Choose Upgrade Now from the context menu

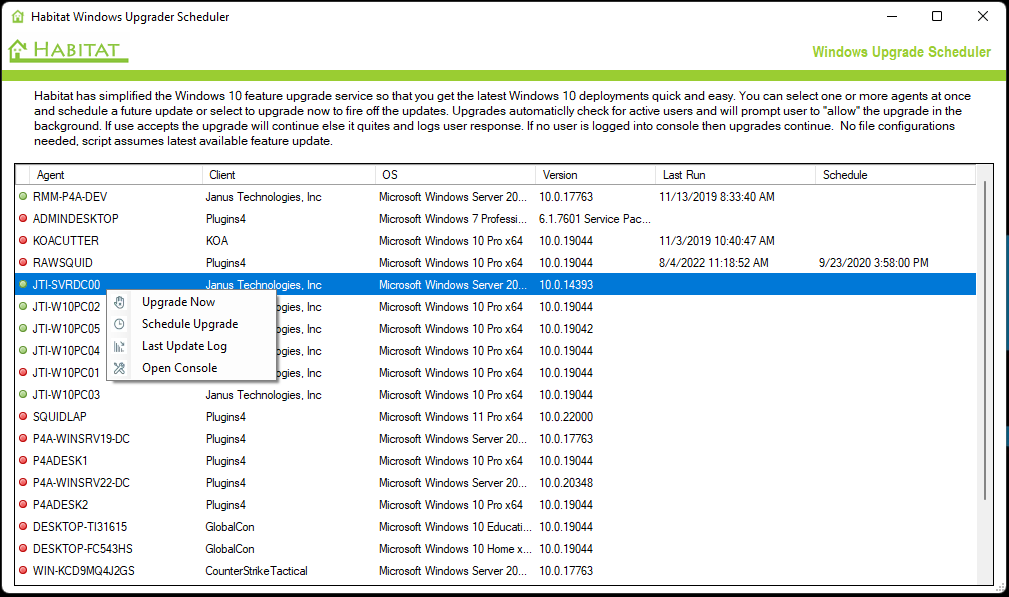[178, 301]
